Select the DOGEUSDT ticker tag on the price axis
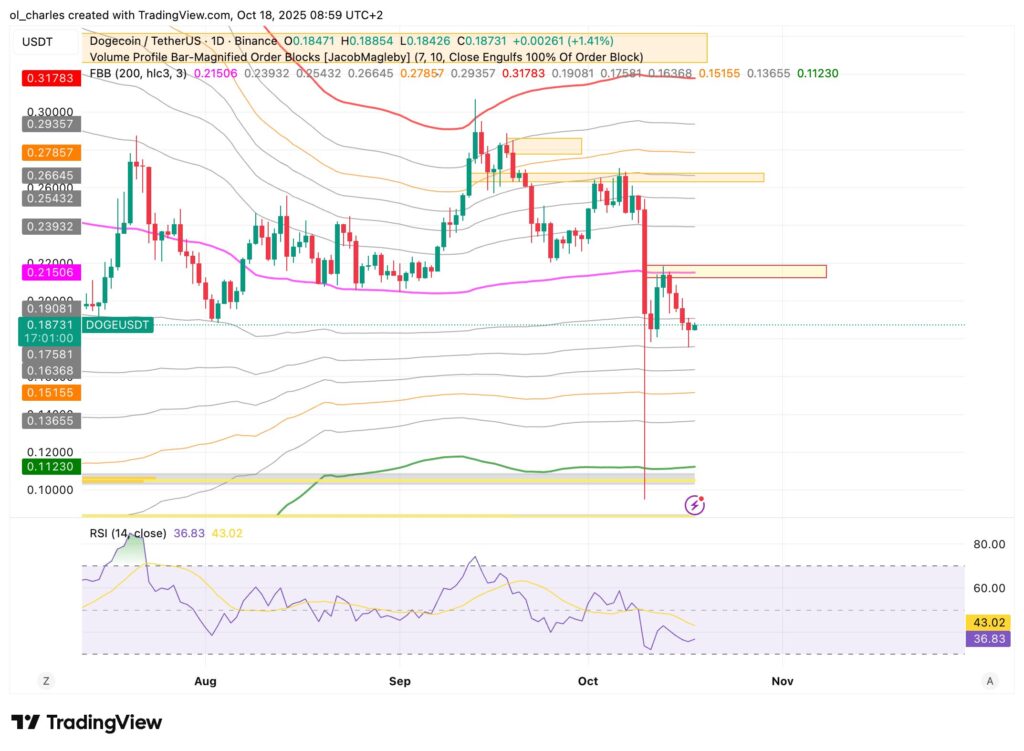1024x751 pixels. pos(117,325)
